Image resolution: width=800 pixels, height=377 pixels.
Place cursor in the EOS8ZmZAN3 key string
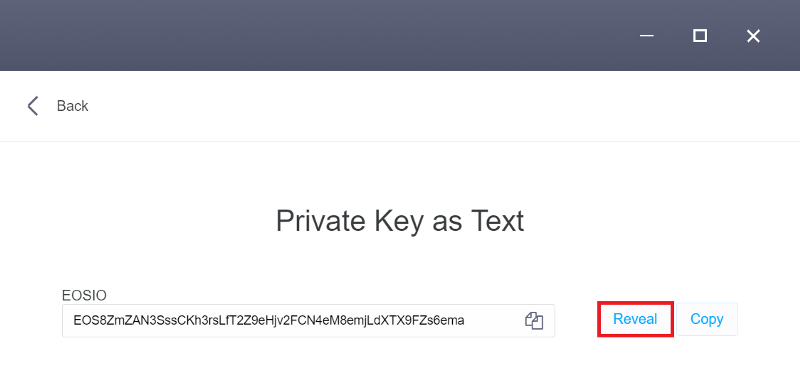point(268,320)
